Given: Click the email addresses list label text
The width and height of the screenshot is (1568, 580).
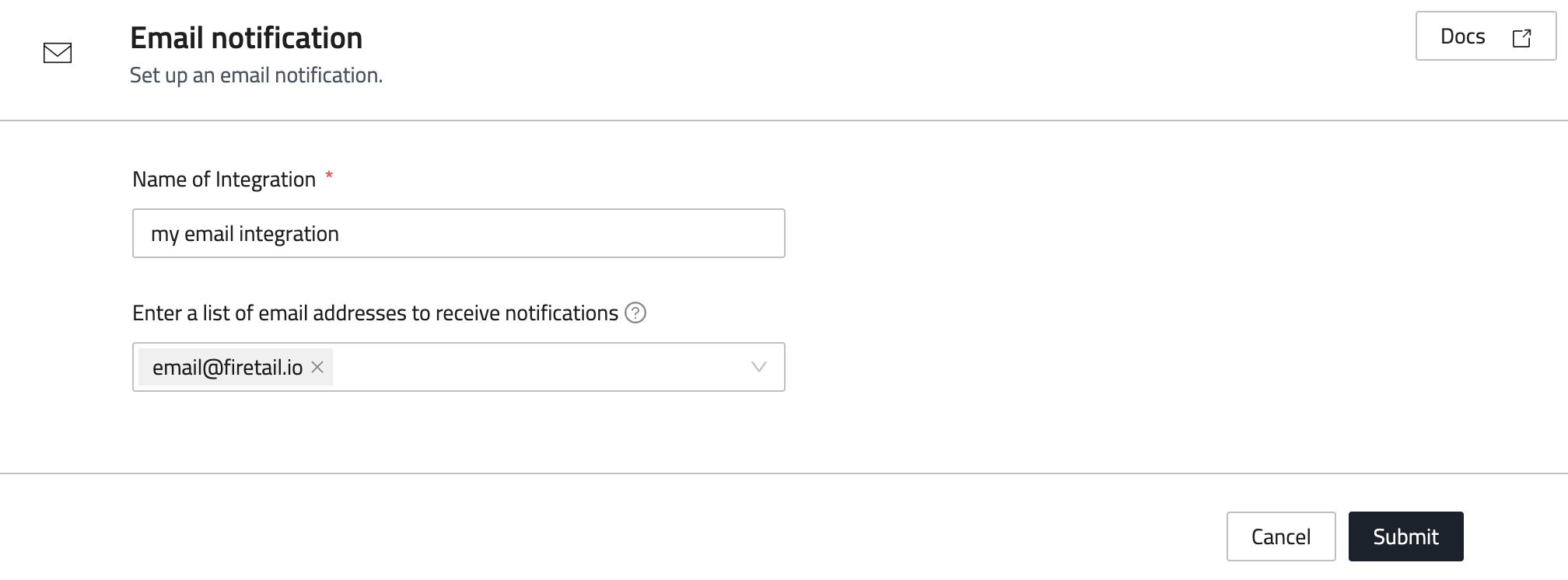Looking at the screenshot, I should [375, 313].
